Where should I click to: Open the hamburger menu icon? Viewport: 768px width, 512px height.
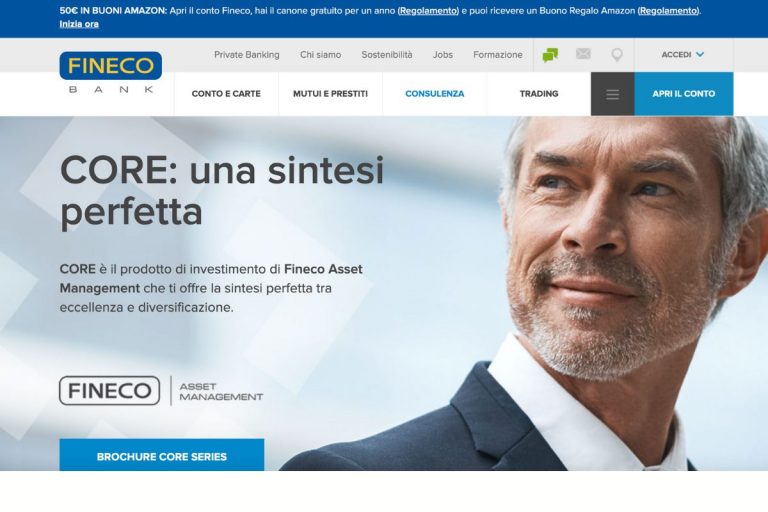pos(612,94)
